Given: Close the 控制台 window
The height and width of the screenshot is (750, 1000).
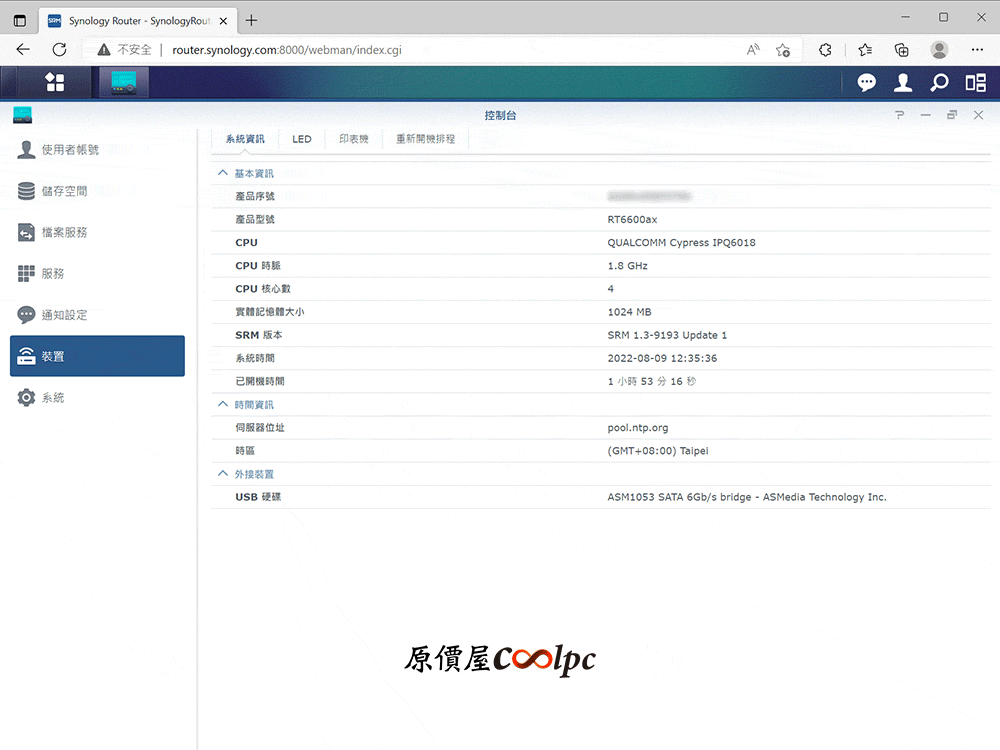Looking at the screenshot, I should tap(978, 115).
